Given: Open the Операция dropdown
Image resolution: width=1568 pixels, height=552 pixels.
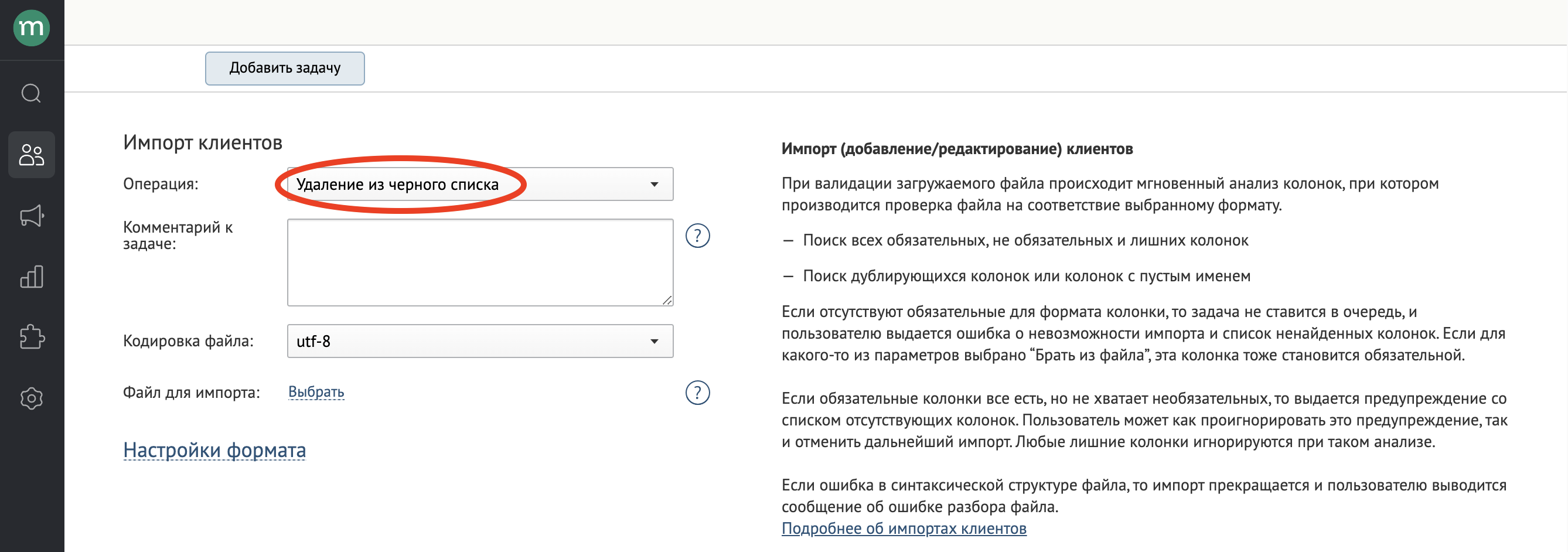Looking at the screenshot, I should click(x=480, y=184).
